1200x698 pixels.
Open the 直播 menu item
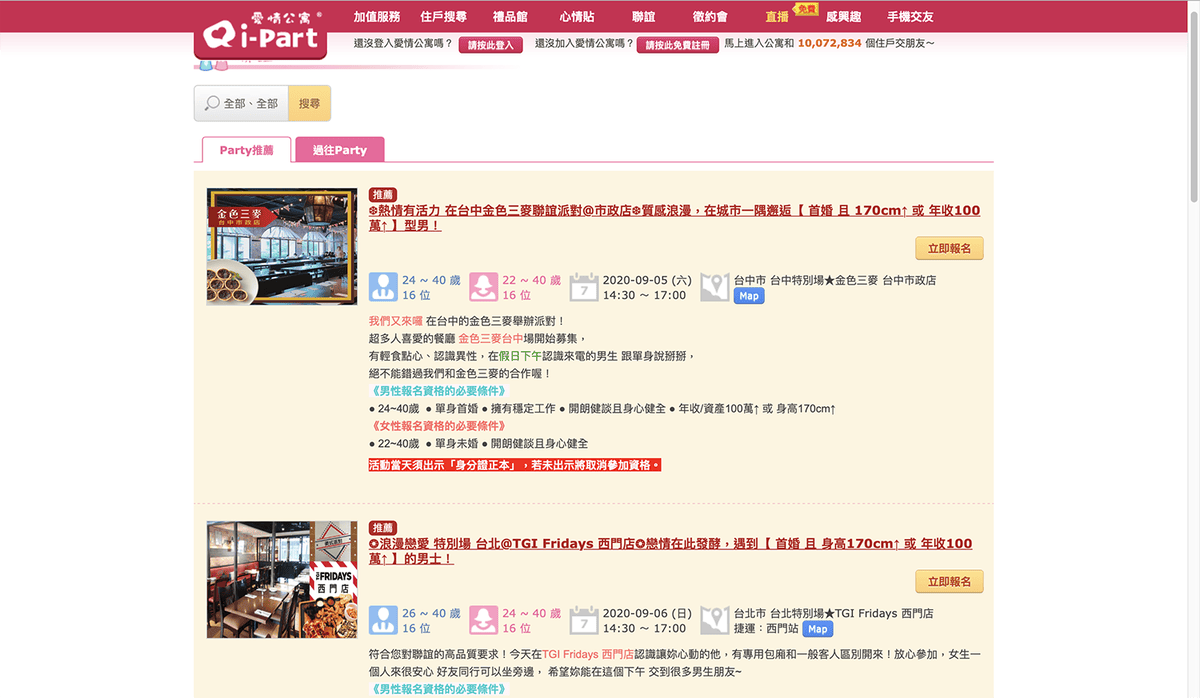click(777, 17)
